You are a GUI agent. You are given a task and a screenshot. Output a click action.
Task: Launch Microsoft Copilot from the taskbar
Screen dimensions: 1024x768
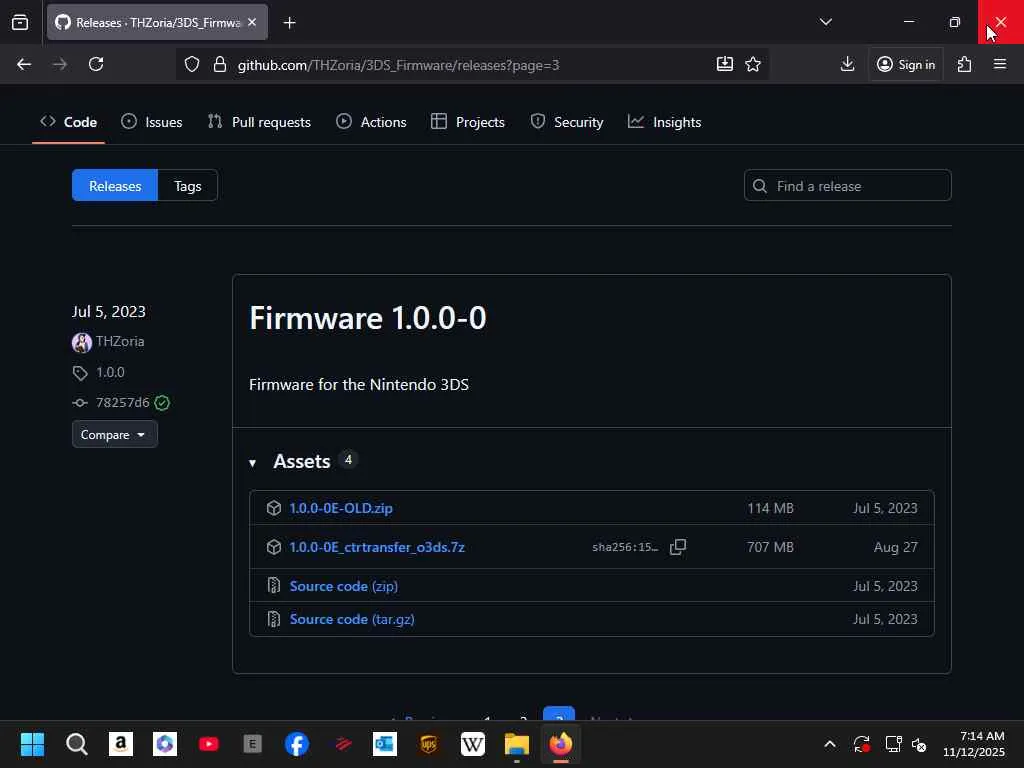165,744
